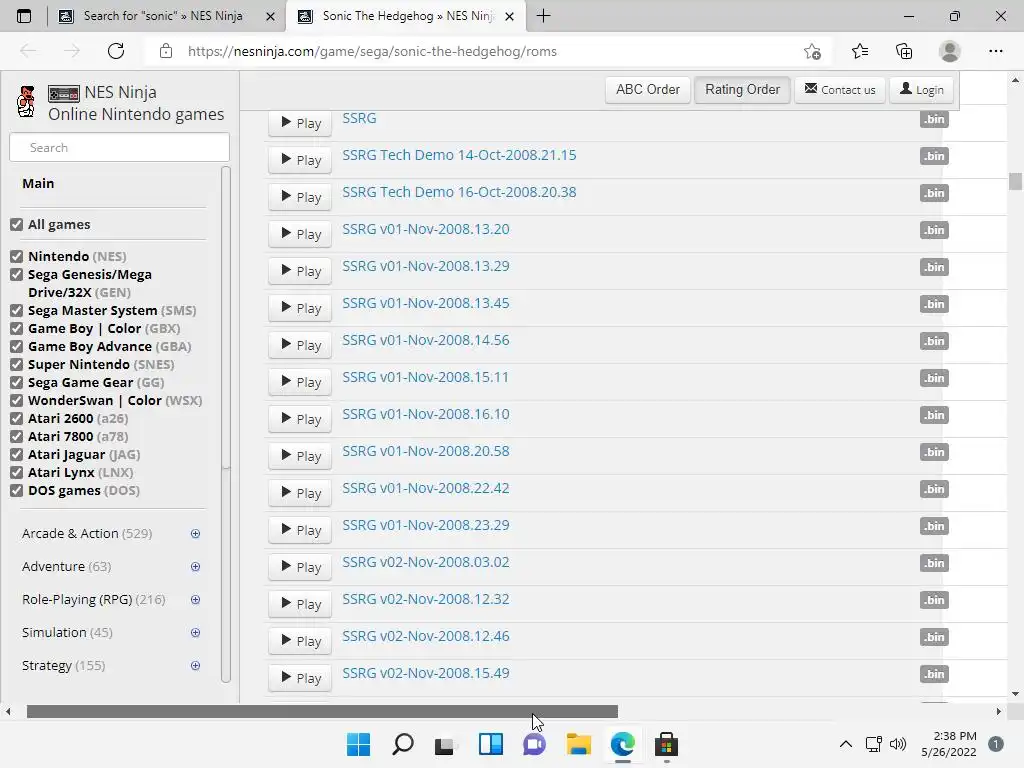Open the Windows Start menu
Screen dimensions: 1024x768
point(359,744)
